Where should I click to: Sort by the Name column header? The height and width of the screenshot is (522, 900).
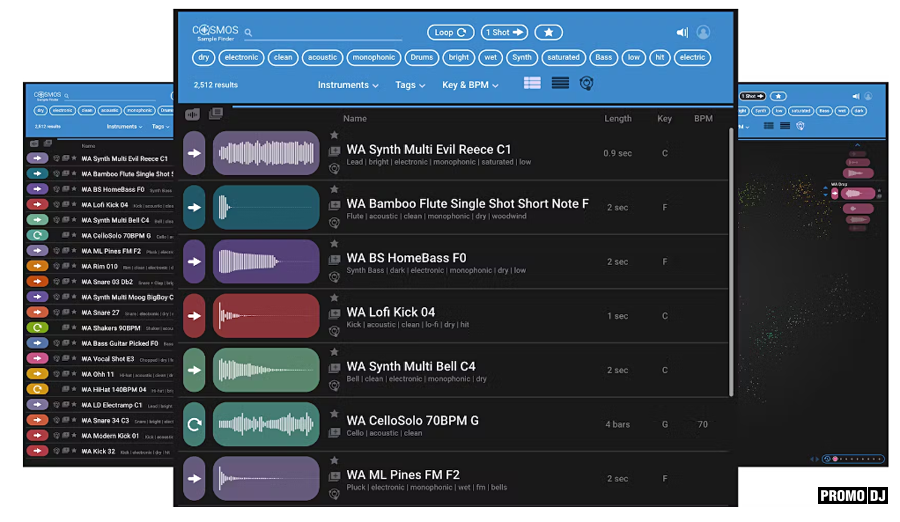click(x=355, y=119)
